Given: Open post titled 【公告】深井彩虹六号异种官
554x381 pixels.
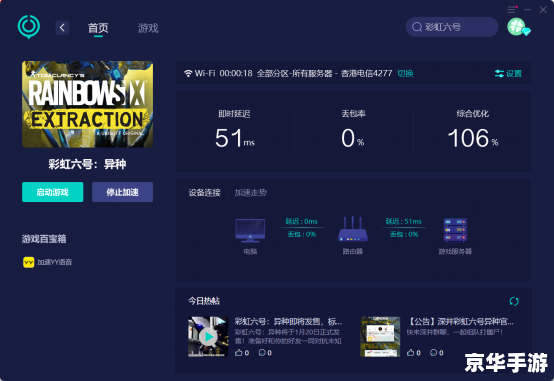Looking at the screenshot, I should (460, 321).
